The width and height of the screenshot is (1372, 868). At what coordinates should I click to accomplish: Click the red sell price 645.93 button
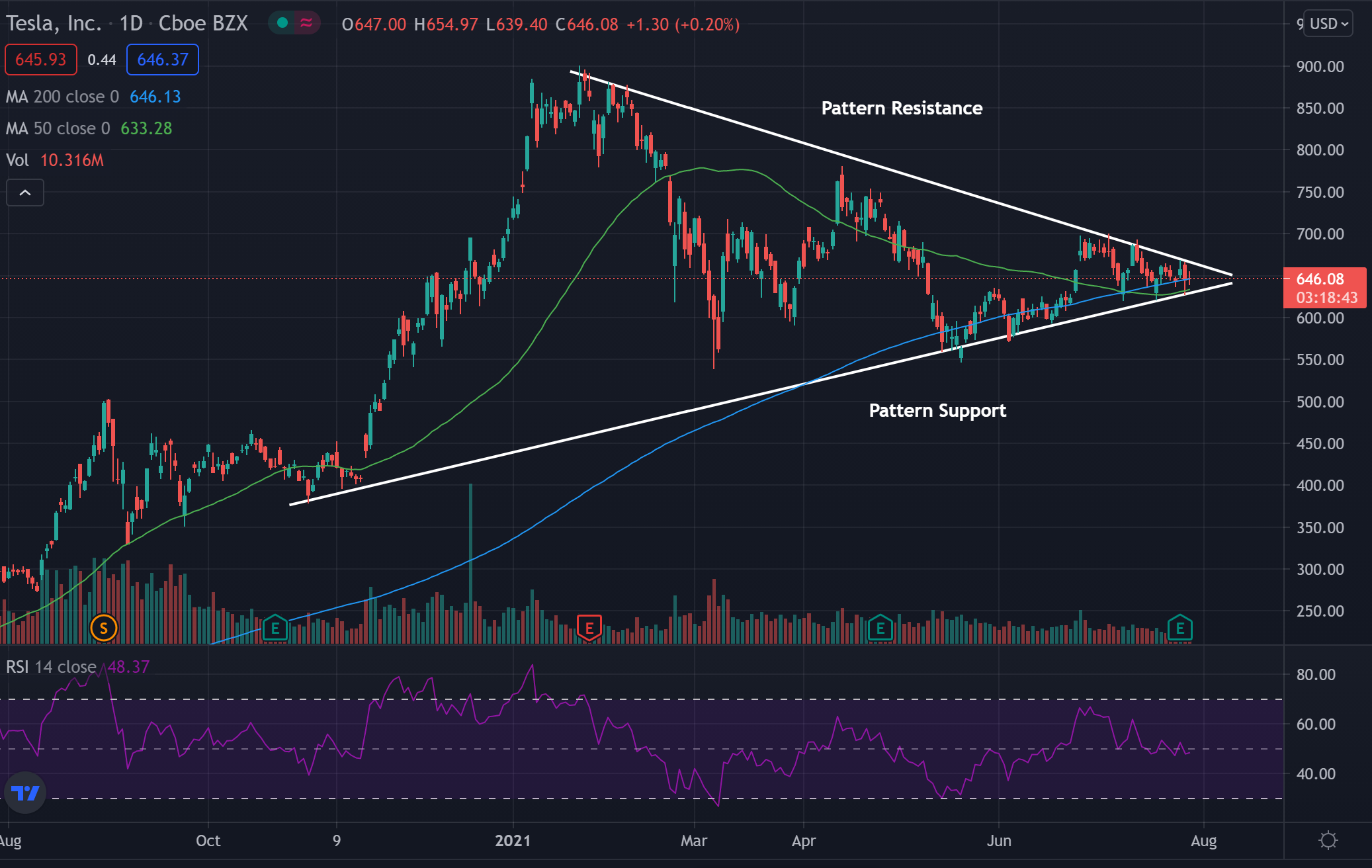coord(41,60)
